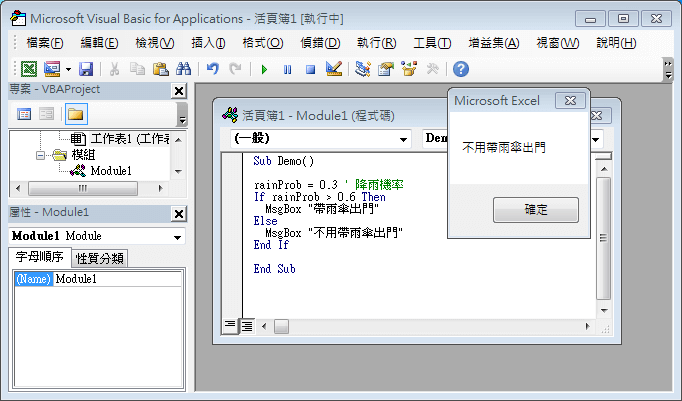This screenshot has width=682, height=401.
Task: Toggle Folders icon in project panel
Action: (76, 114)
